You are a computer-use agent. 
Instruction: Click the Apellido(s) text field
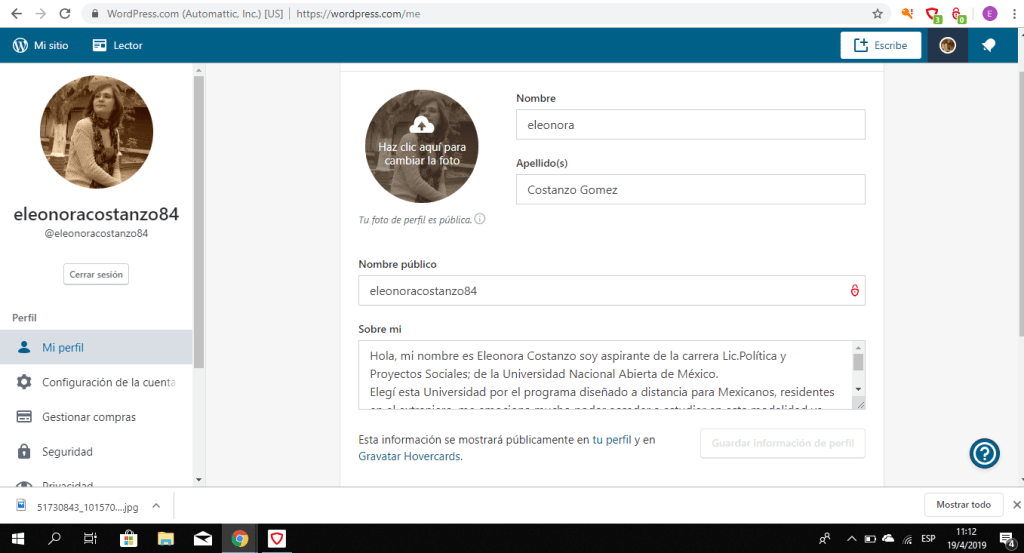pos(690,189)
